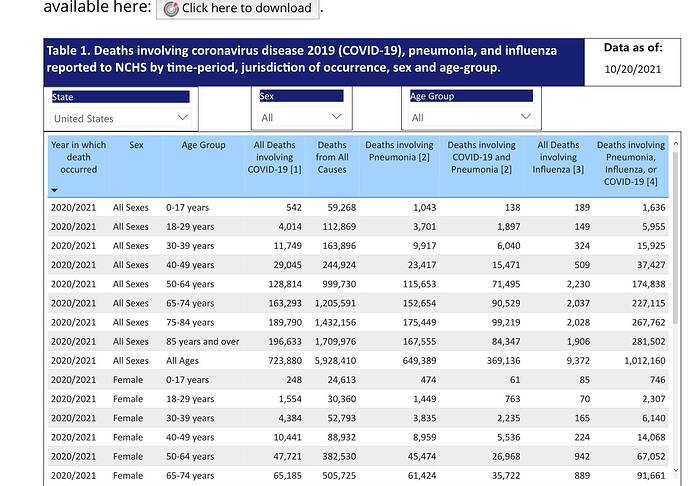Image resolution: width=690 pixels, height=486 pixels.
Task: Click the value 175,449
Action: pyautogui.click(x=419, y=322)
